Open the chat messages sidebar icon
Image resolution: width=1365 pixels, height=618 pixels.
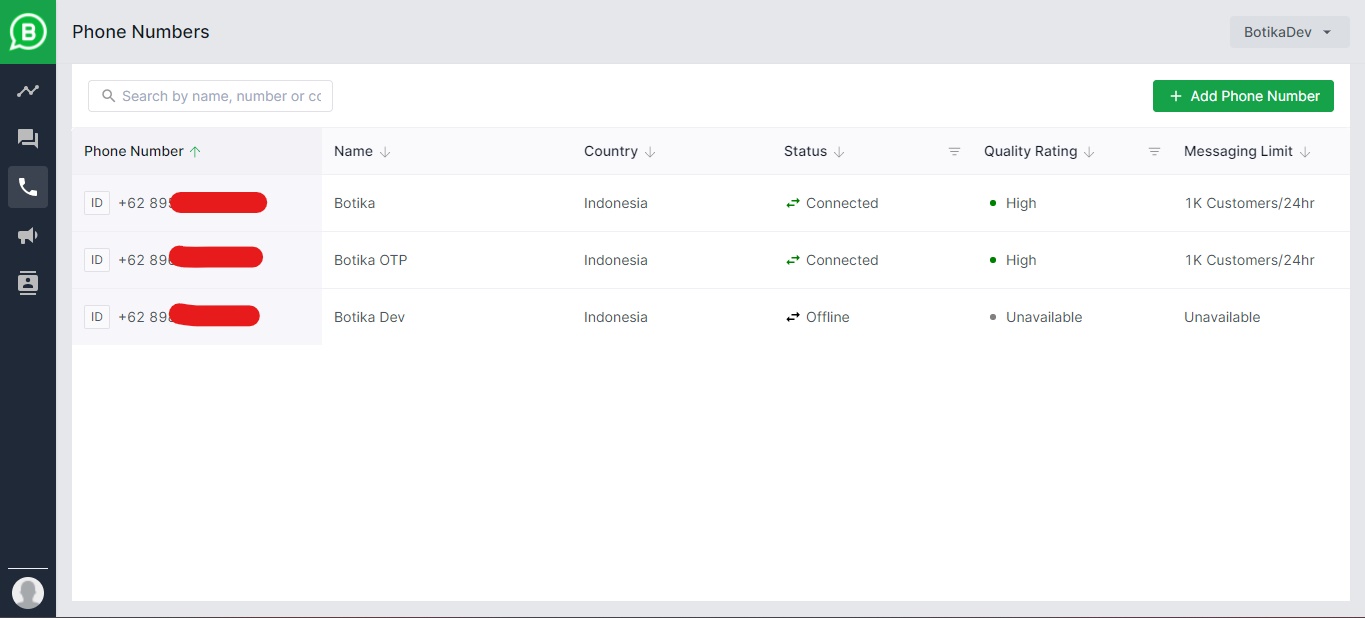28,139
